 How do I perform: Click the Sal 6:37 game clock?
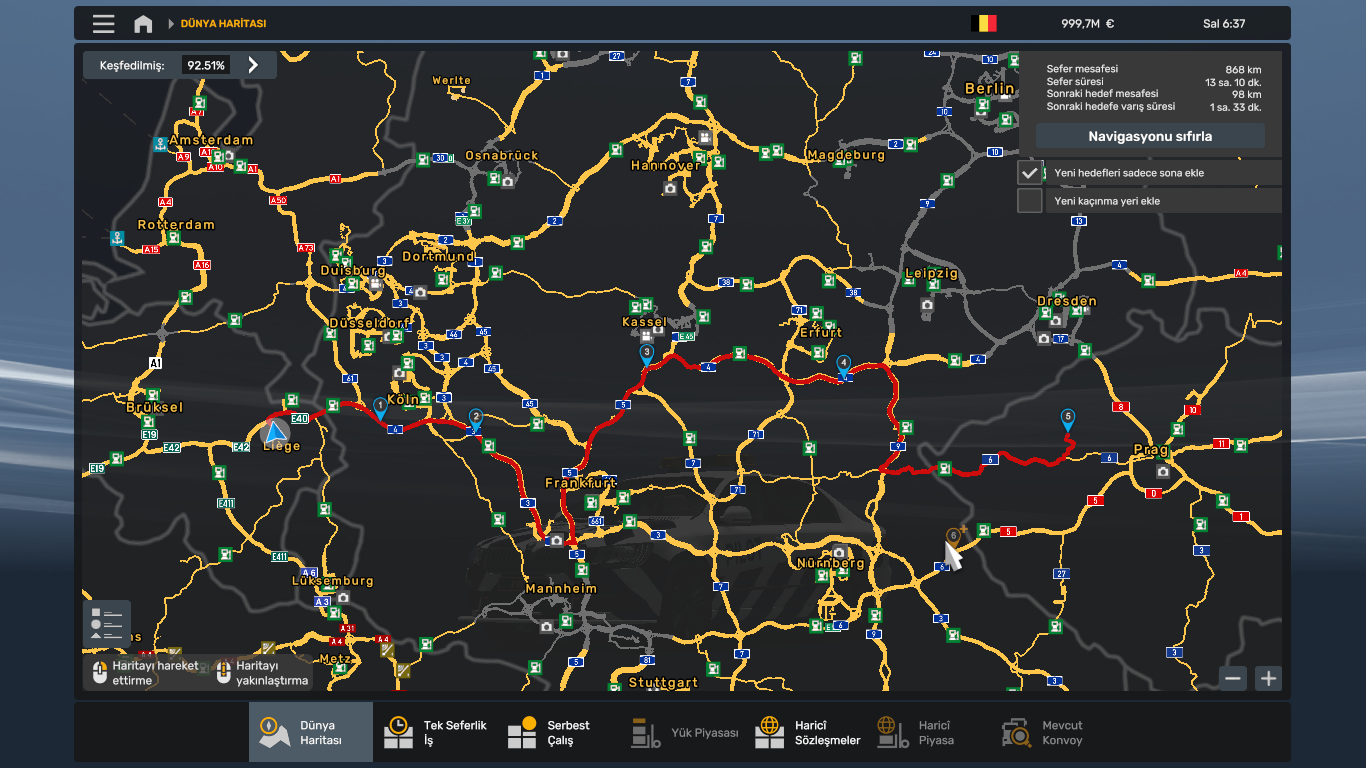1224,24
